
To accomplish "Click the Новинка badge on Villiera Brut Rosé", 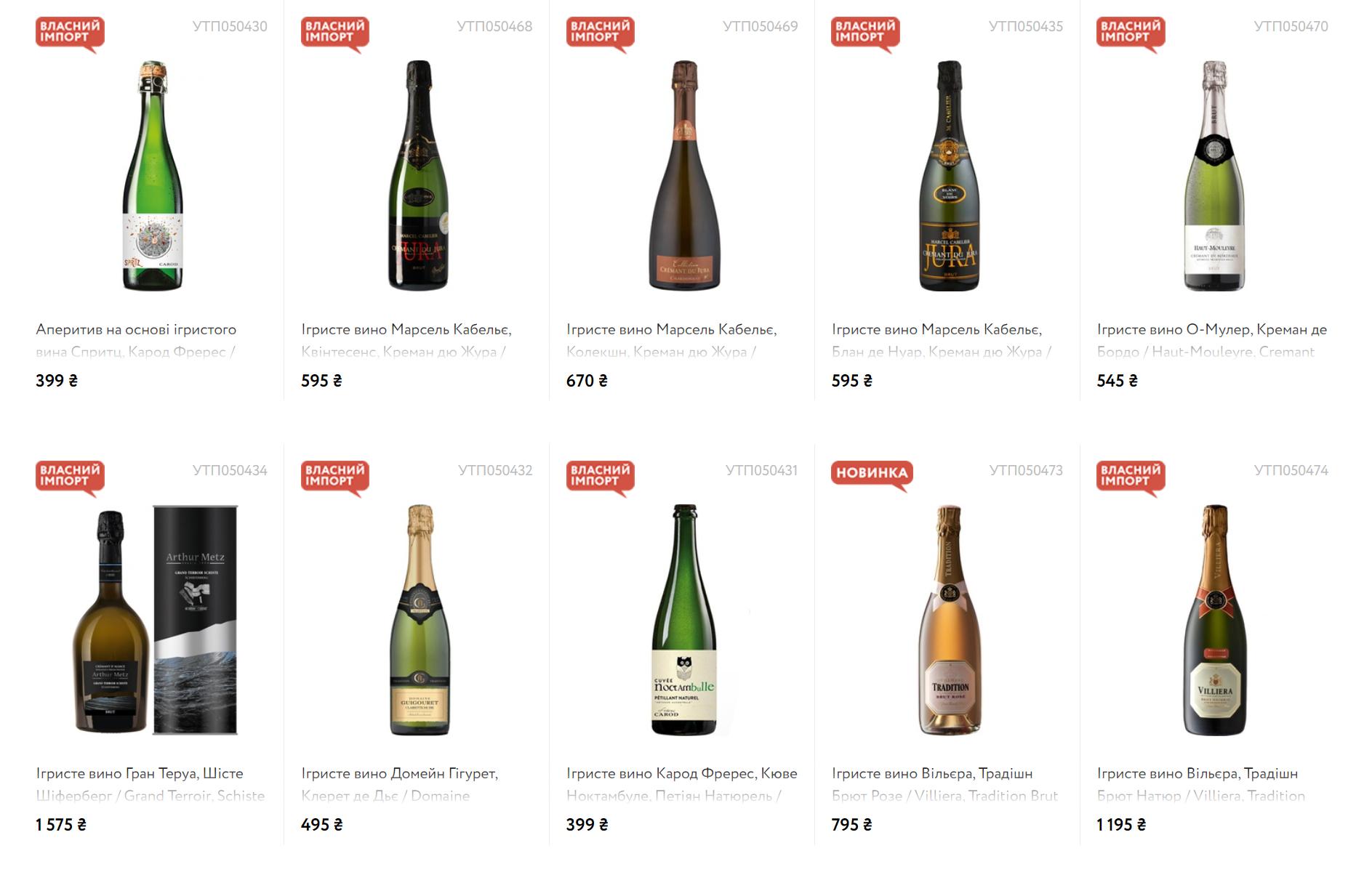I will coord(871,474).
